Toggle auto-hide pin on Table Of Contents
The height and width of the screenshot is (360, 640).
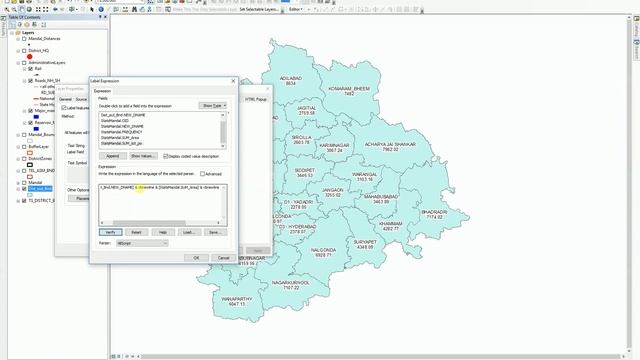pyautogui.click(x=100, y=17)
